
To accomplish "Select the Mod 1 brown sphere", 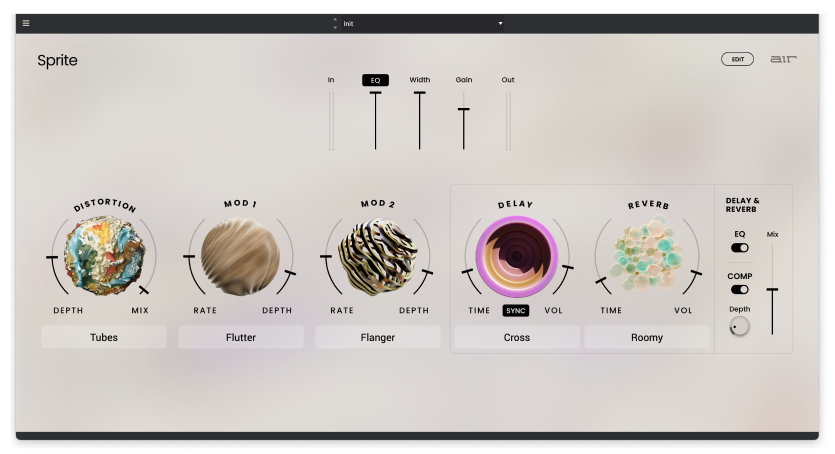I will coord(240,257).
